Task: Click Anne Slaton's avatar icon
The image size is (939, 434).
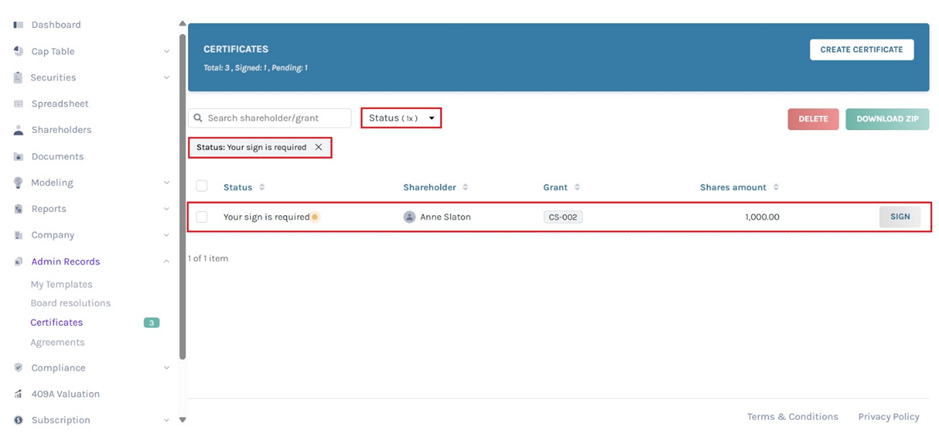Action: (409, 217)
